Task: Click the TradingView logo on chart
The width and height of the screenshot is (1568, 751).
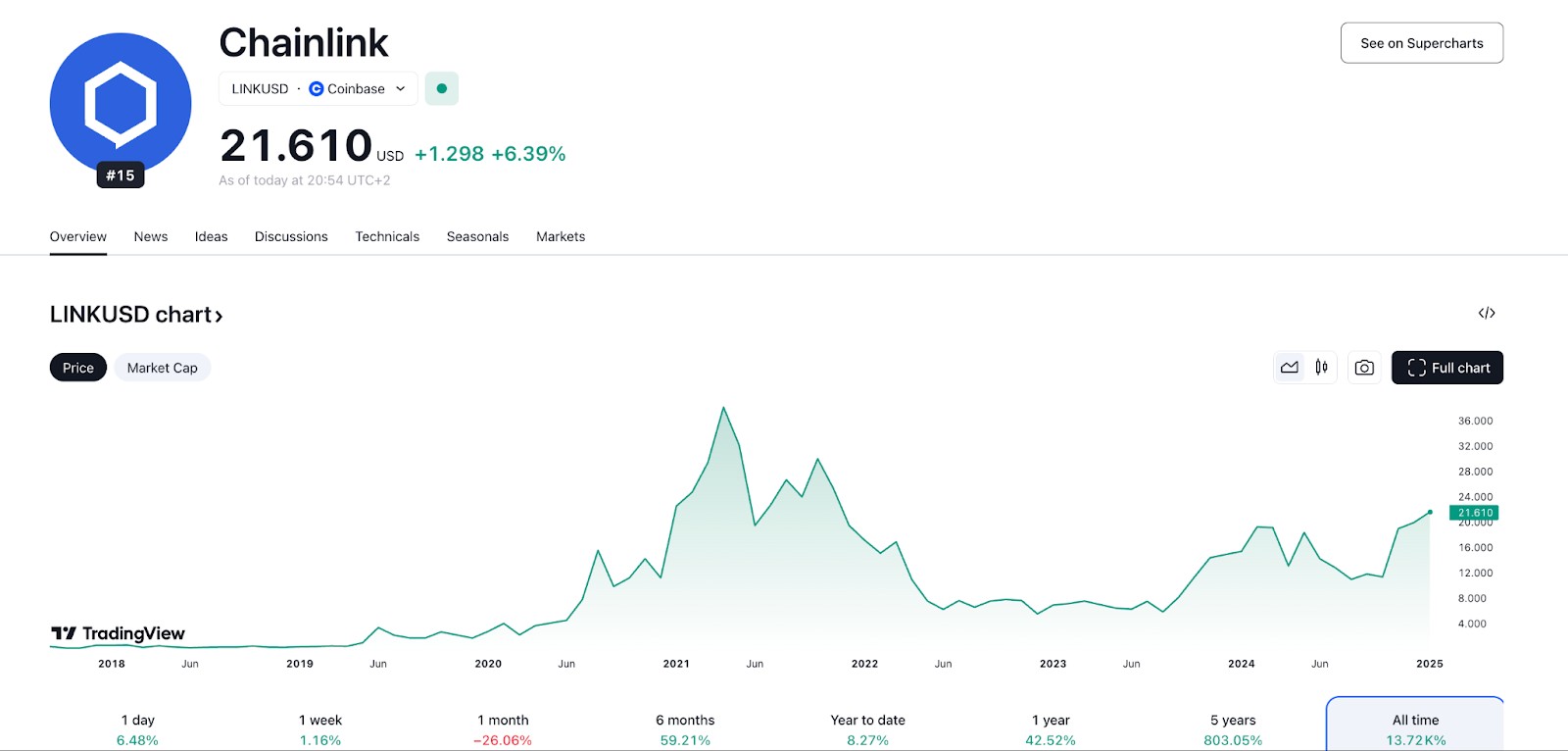Action: coord(118,633)
